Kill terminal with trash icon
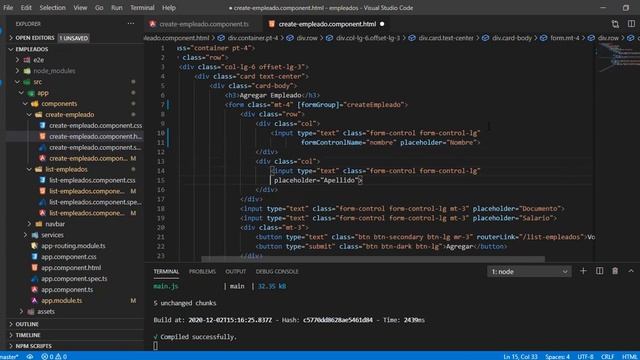The width and height of the screenshot is (640, 360). click(x=615, y=271)
